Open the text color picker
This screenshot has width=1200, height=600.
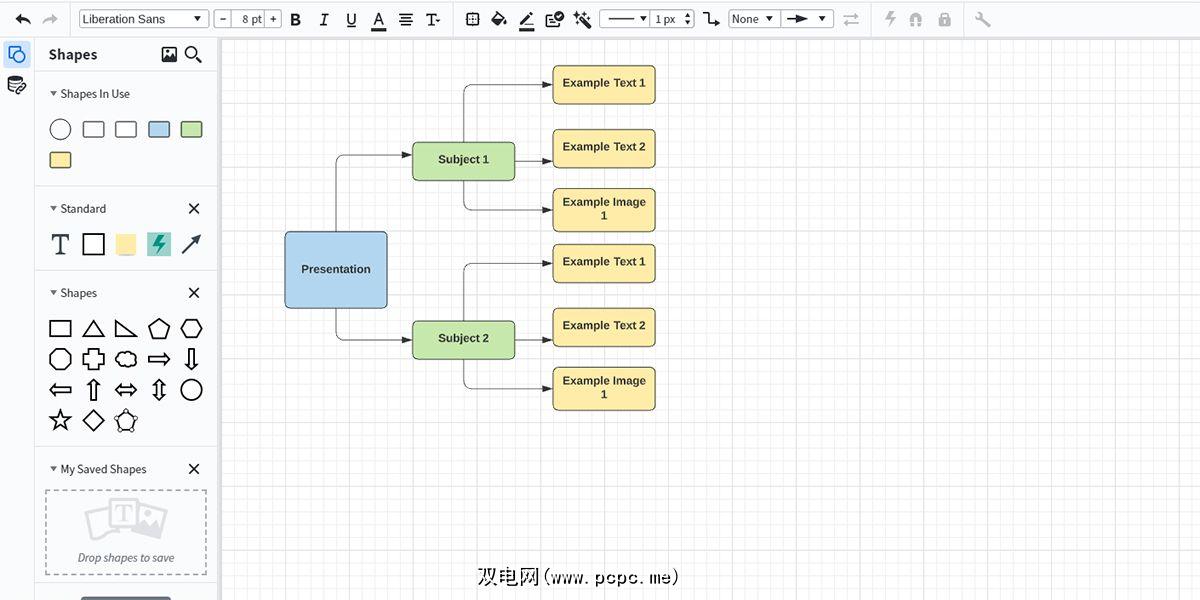[x=378, y=20]
